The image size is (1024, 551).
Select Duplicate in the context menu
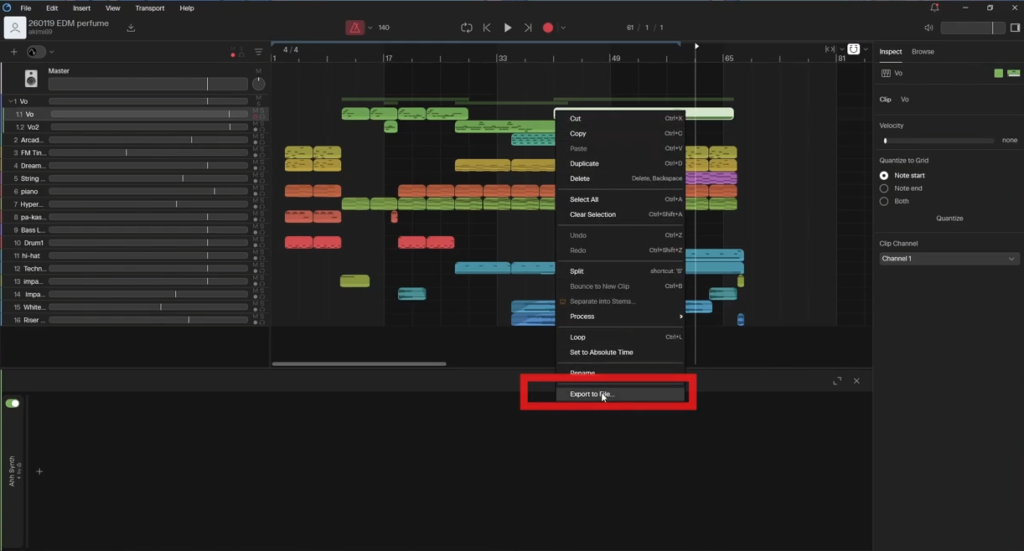coord(584,163)
